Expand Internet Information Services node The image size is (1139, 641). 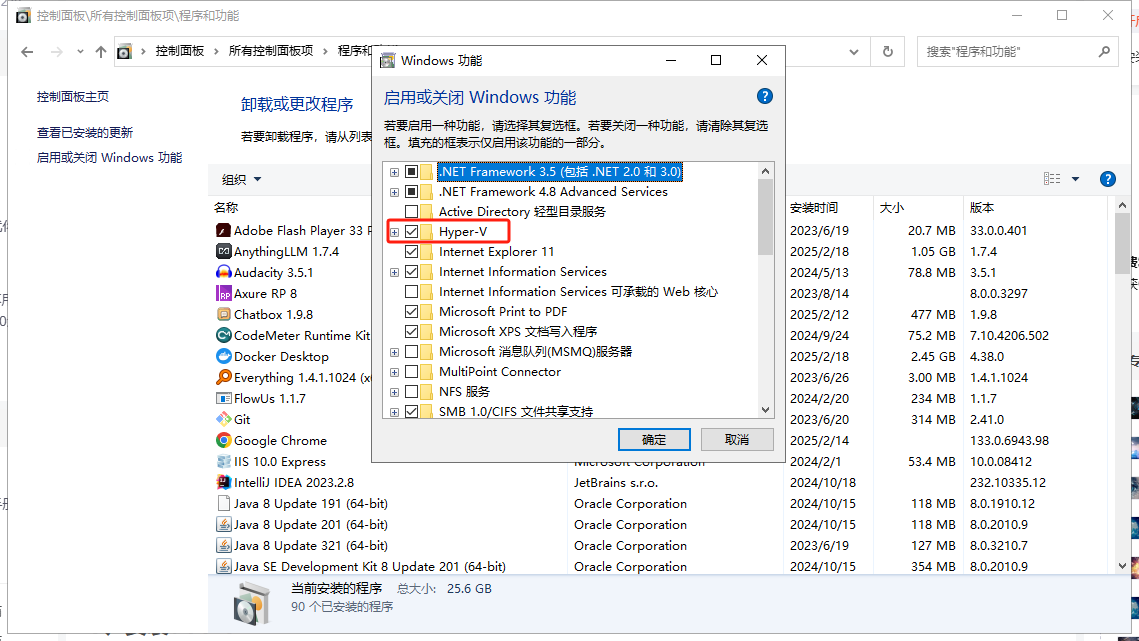point(394,273)
